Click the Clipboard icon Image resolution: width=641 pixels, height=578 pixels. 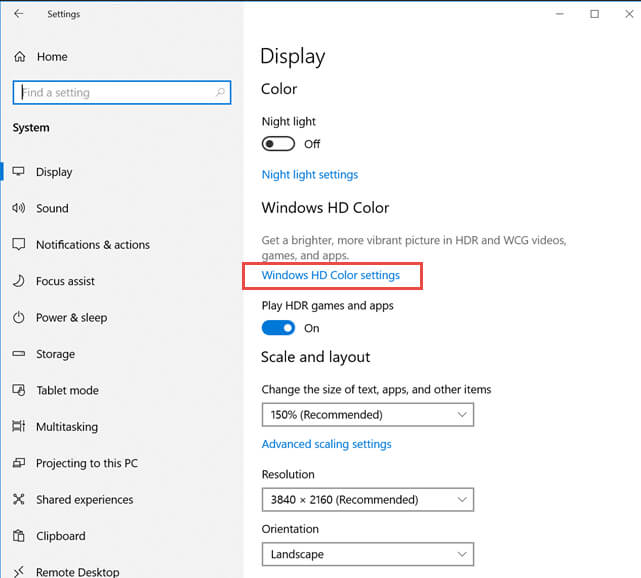coord(18,535)
